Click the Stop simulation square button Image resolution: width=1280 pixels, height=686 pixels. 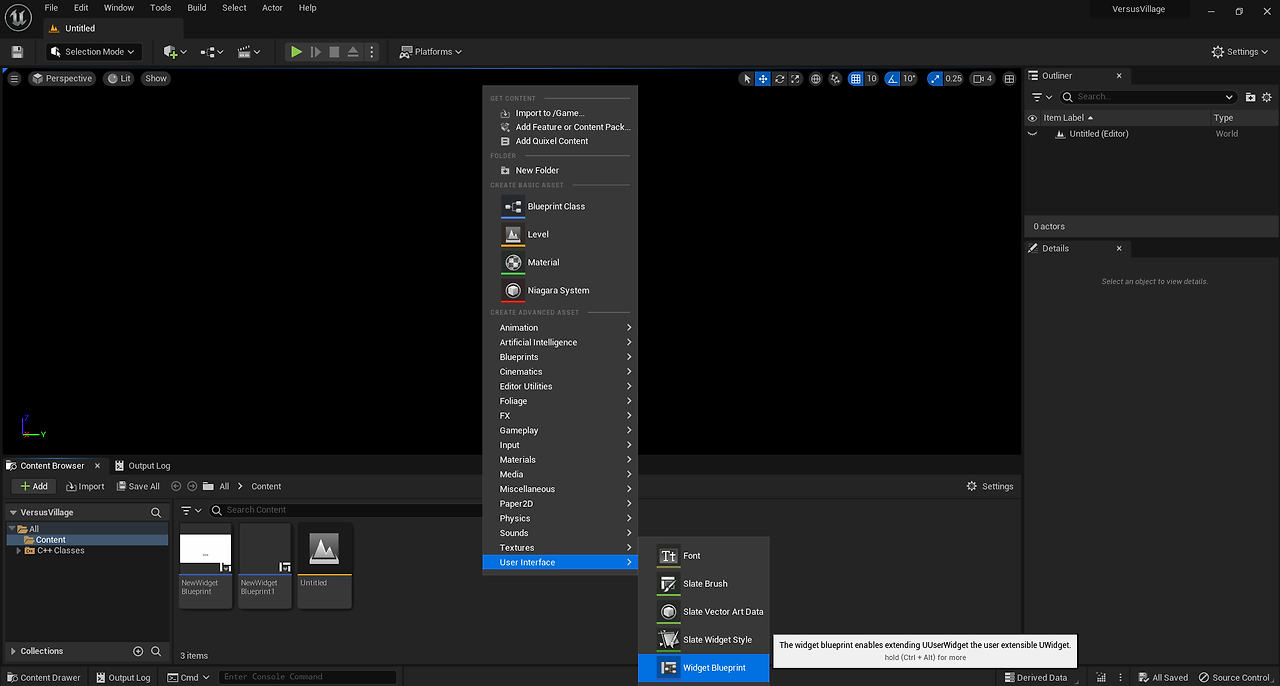[x=334, y=52]
